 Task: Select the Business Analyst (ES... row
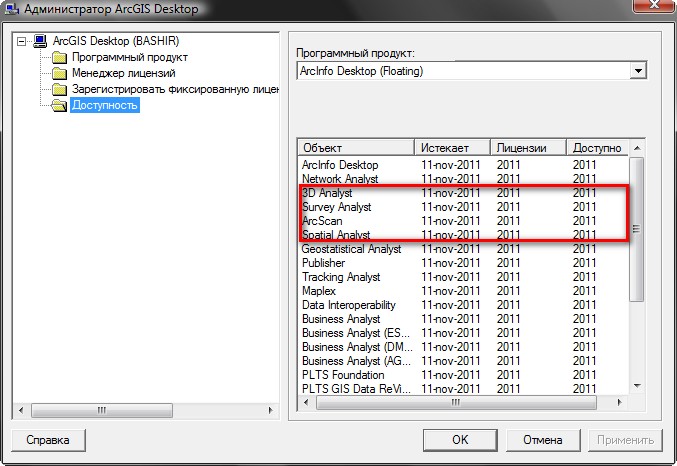pos(464,333)
